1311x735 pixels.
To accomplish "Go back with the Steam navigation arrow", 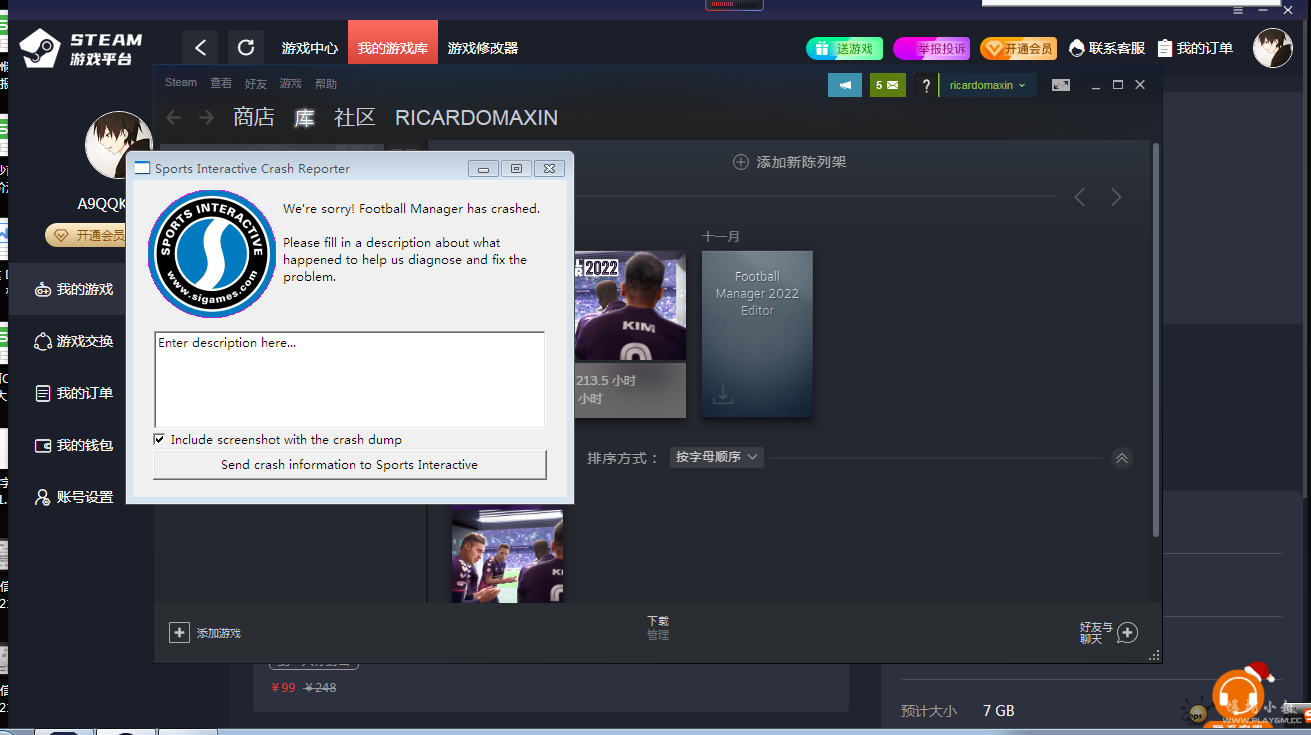I will [174, 118].
